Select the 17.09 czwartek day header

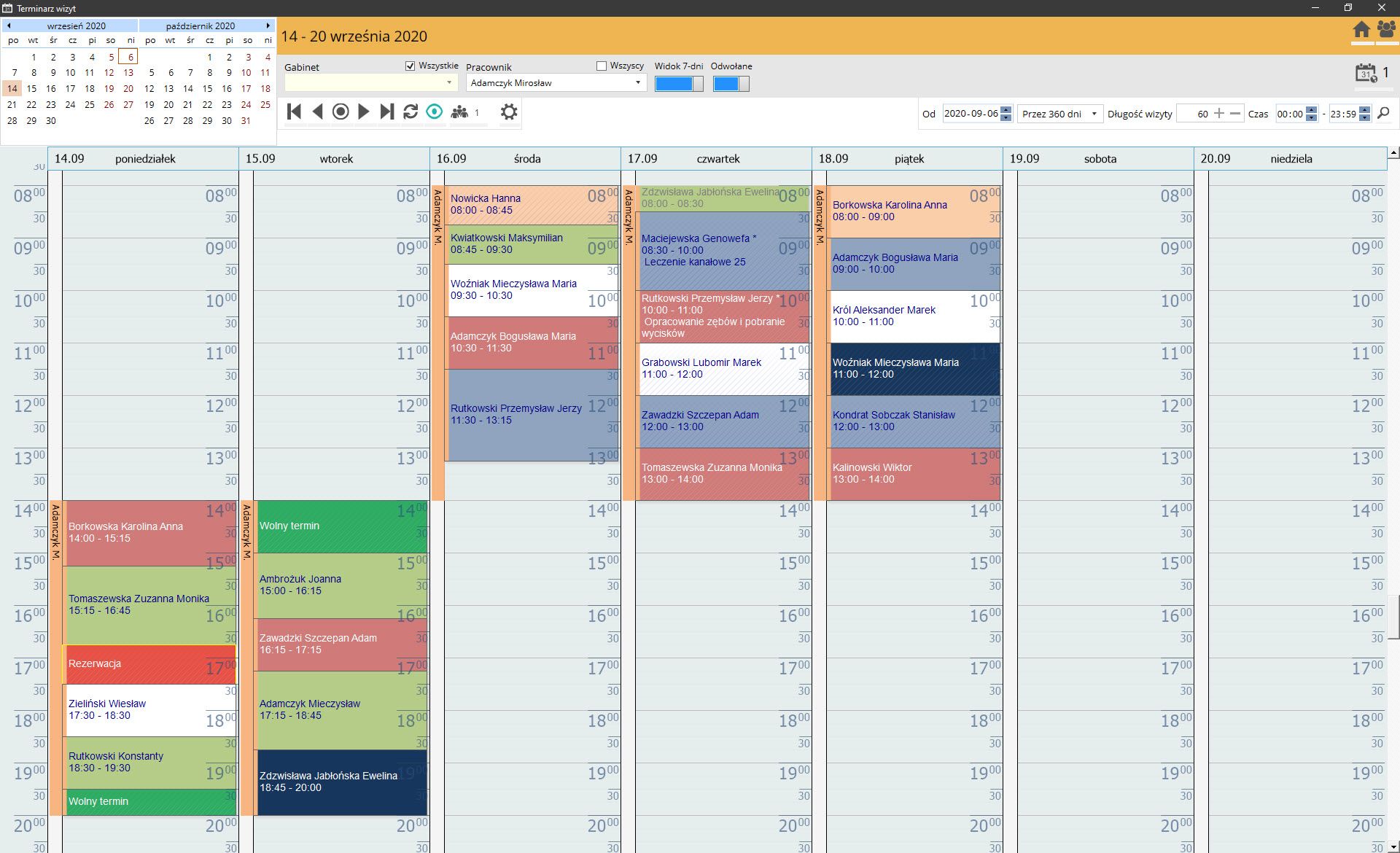pos(717,158)
